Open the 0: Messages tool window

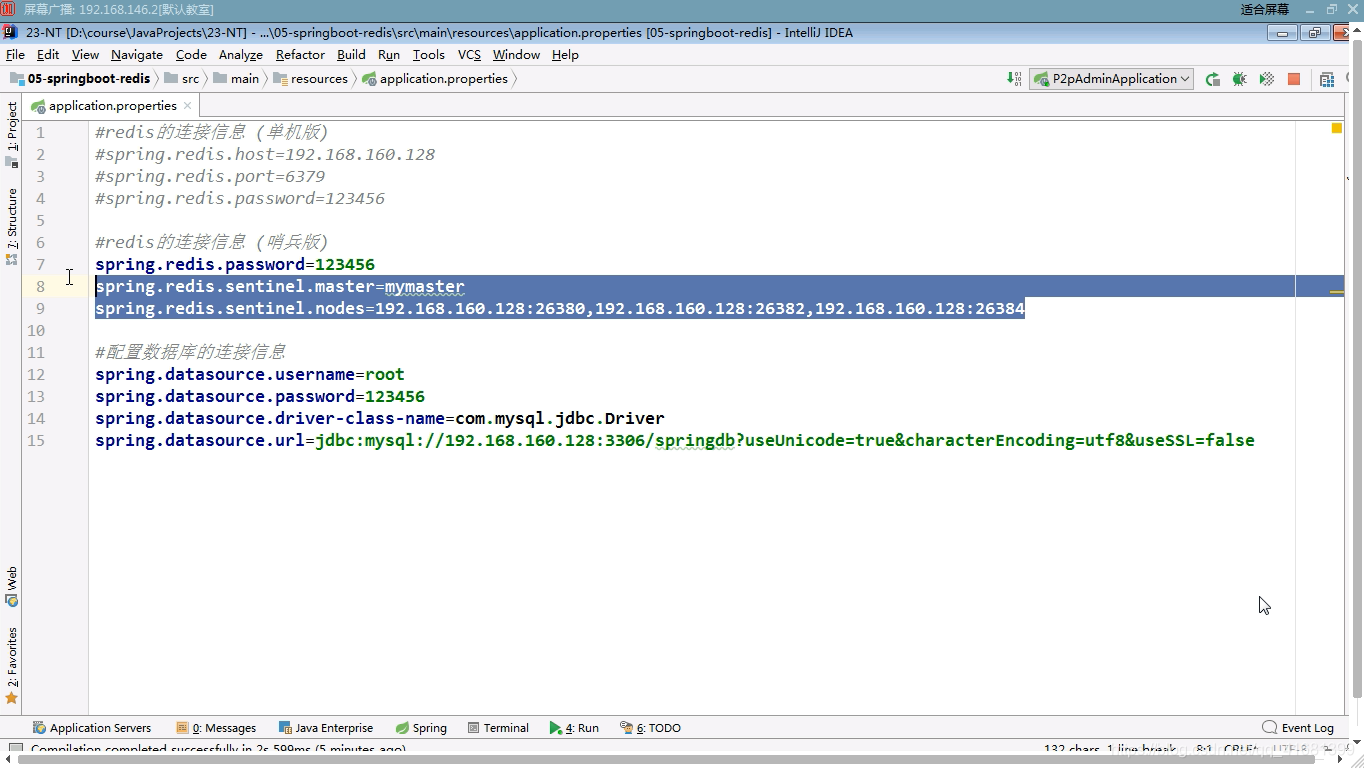pyautogui.click(x=216, y=728)
